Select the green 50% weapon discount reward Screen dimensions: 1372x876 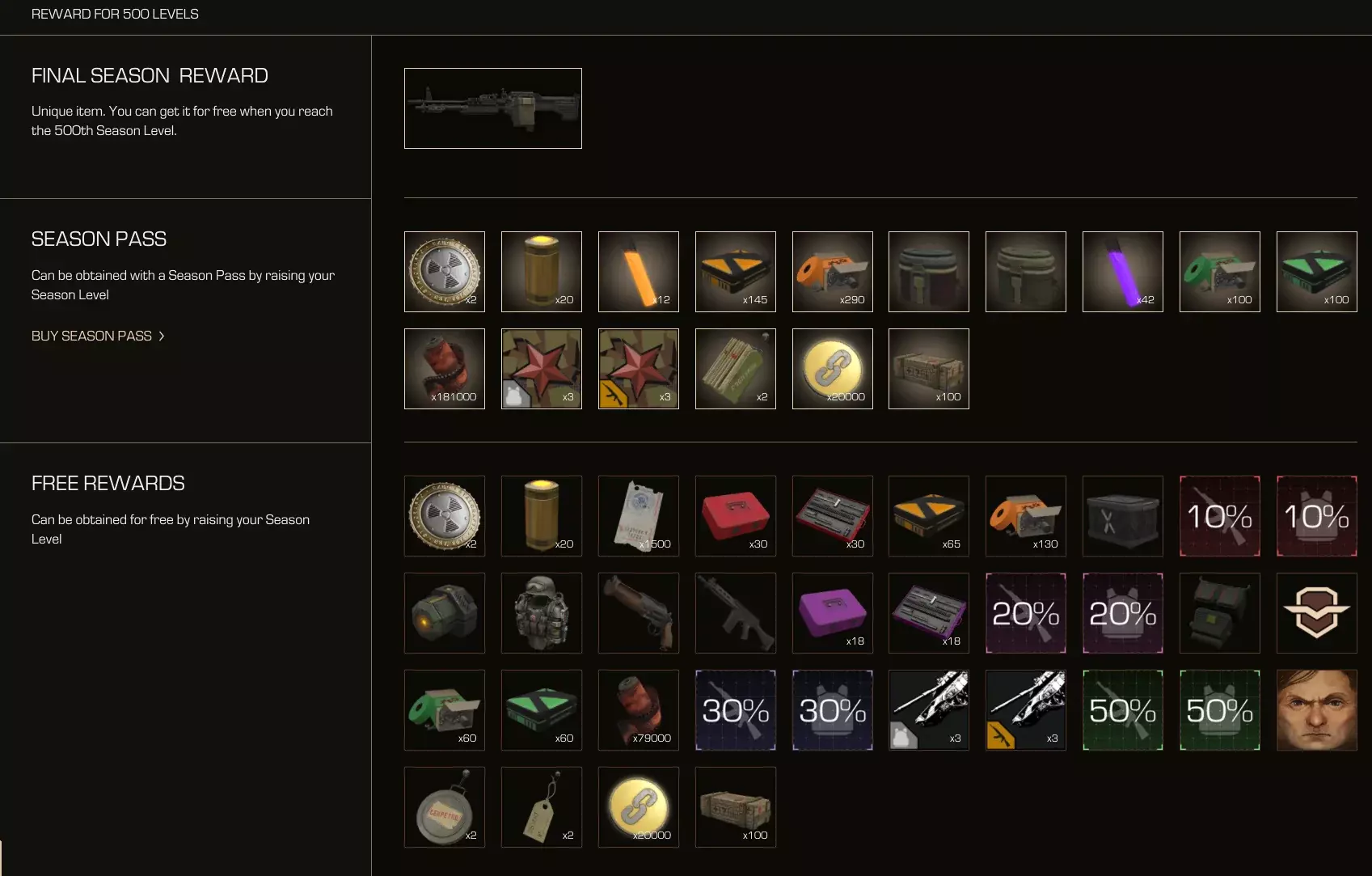[x=1123, y=710]
